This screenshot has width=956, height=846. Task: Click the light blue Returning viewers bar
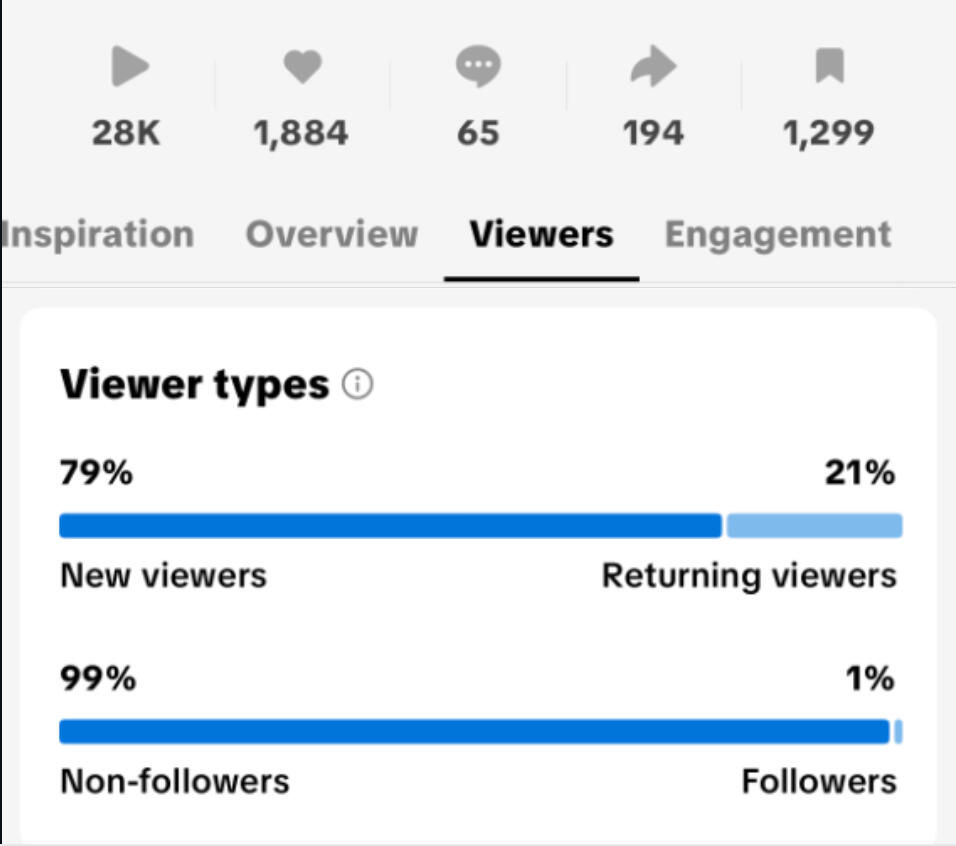pos(814,526)
